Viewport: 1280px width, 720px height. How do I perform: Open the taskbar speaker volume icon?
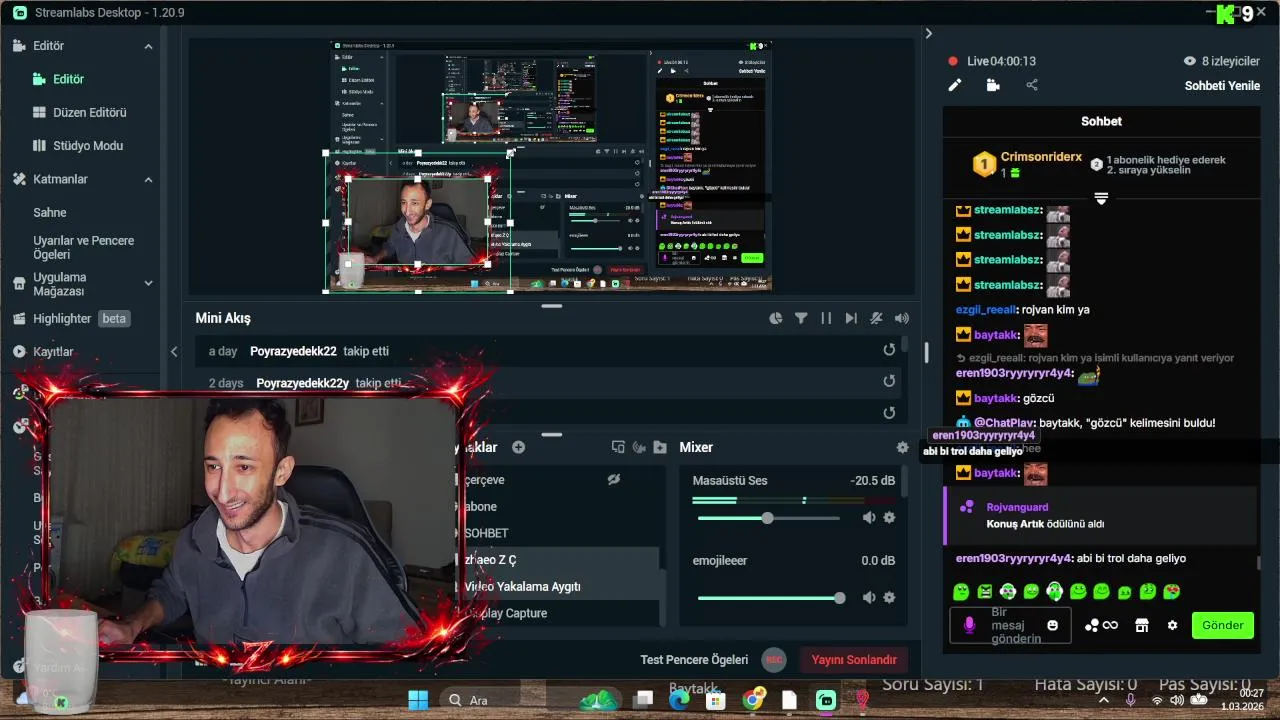[x=1176, y=700]
